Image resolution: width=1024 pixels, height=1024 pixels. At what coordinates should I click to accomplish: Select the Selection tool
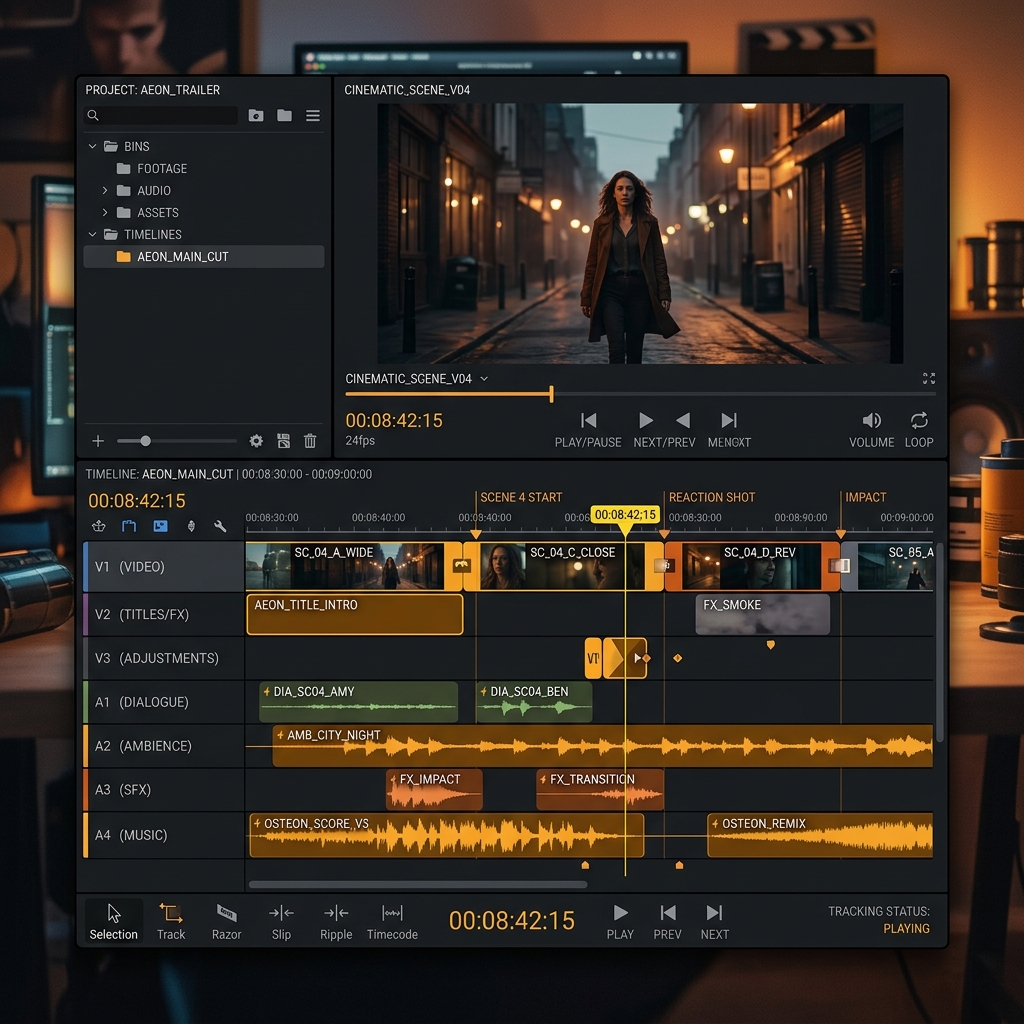tap(114, 921)
